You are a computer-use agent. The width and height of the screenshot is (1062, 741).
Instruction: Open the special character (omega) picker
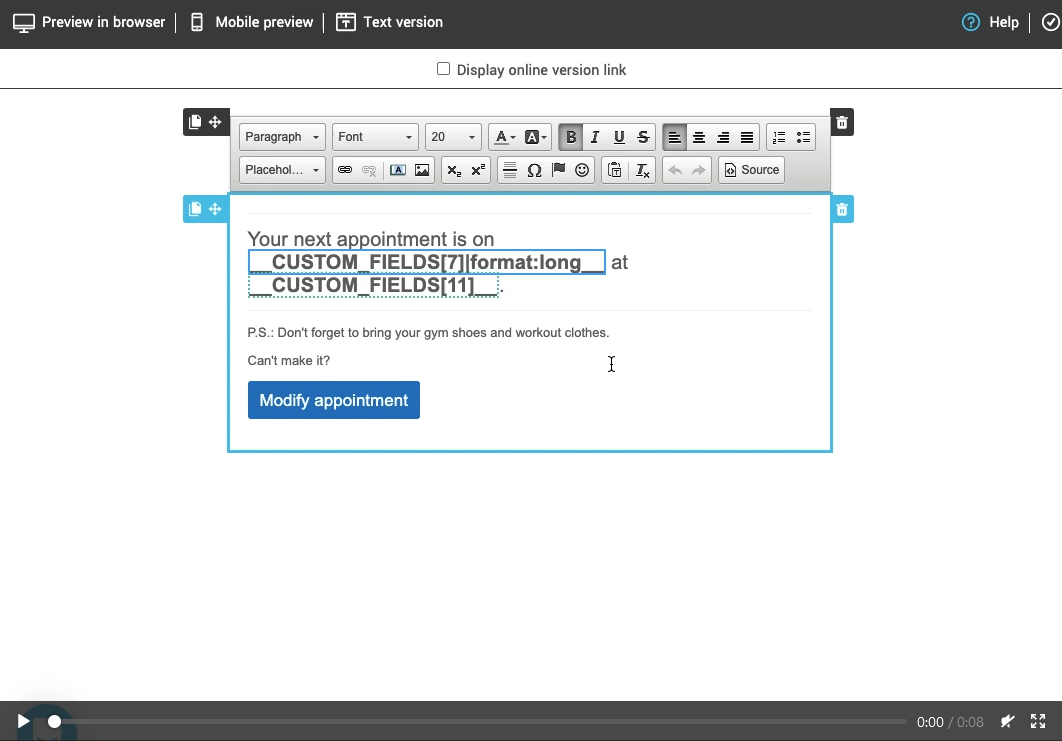(534, 170)
